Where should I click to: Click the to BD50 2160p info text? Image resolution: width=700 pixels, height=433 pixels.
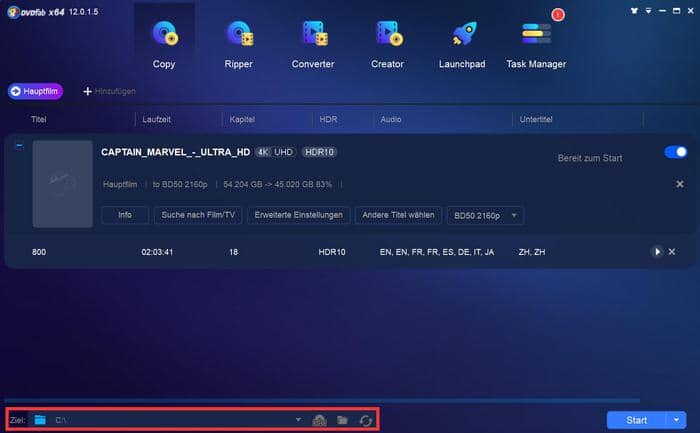pyautogui.click(x=180, y=184)
